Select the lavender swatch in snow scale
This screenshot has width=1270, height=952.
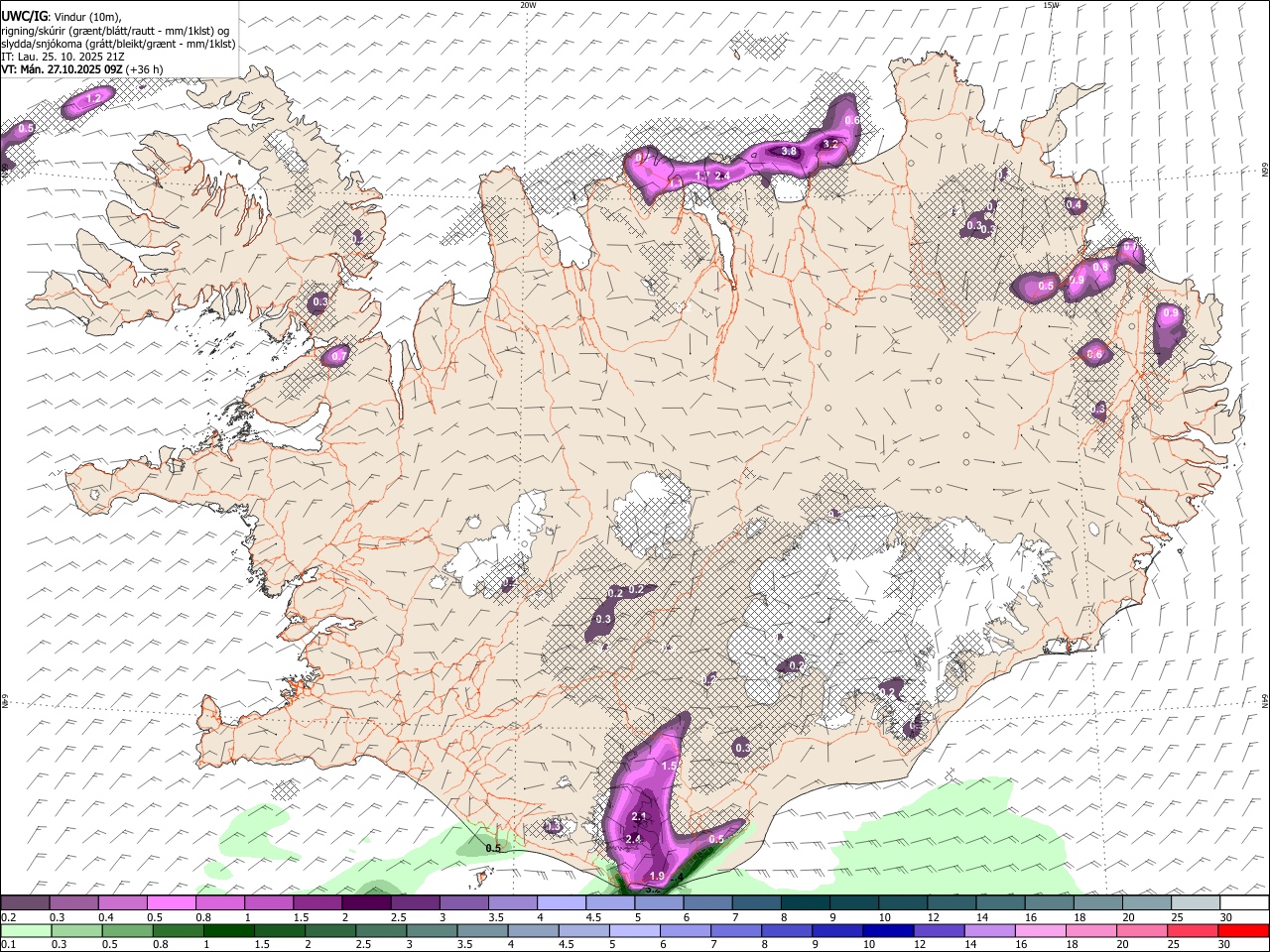click(560, 902)
